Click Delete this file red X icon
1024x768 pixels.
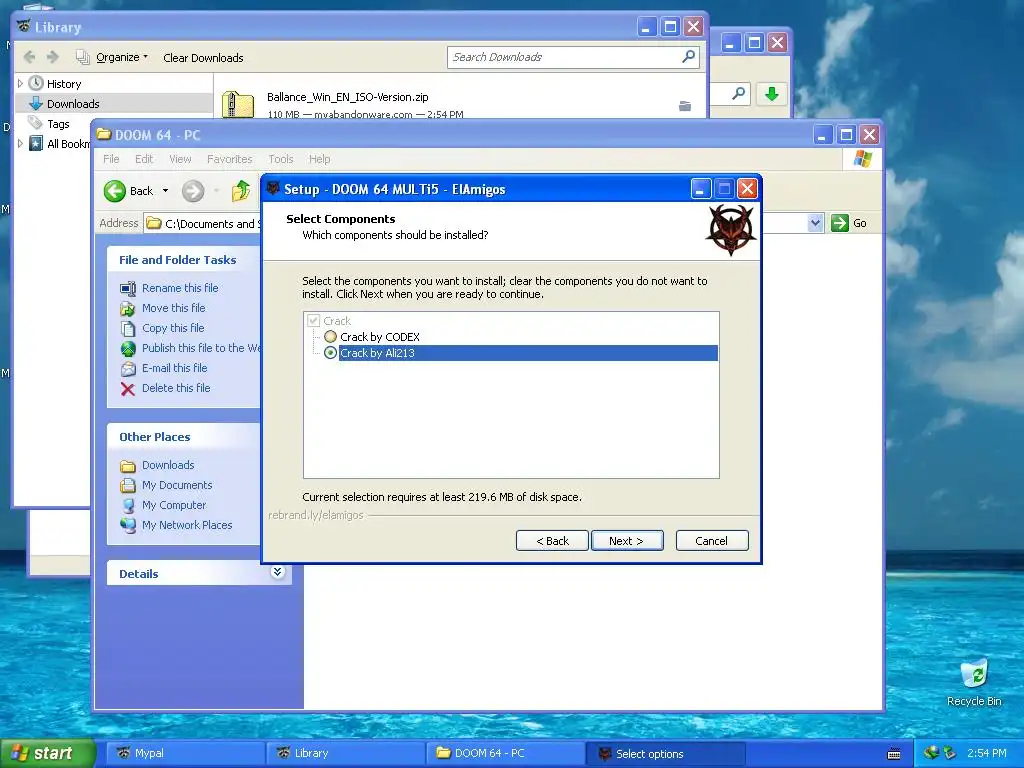click(128, 389)
